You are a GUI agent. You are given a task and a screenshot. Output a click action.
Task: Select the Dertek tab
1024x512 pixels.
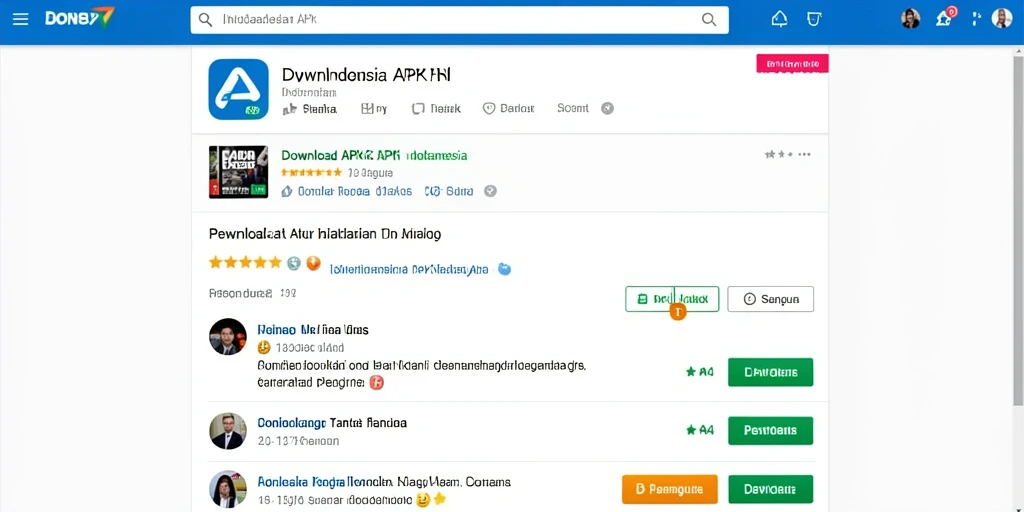click(436, 108)
